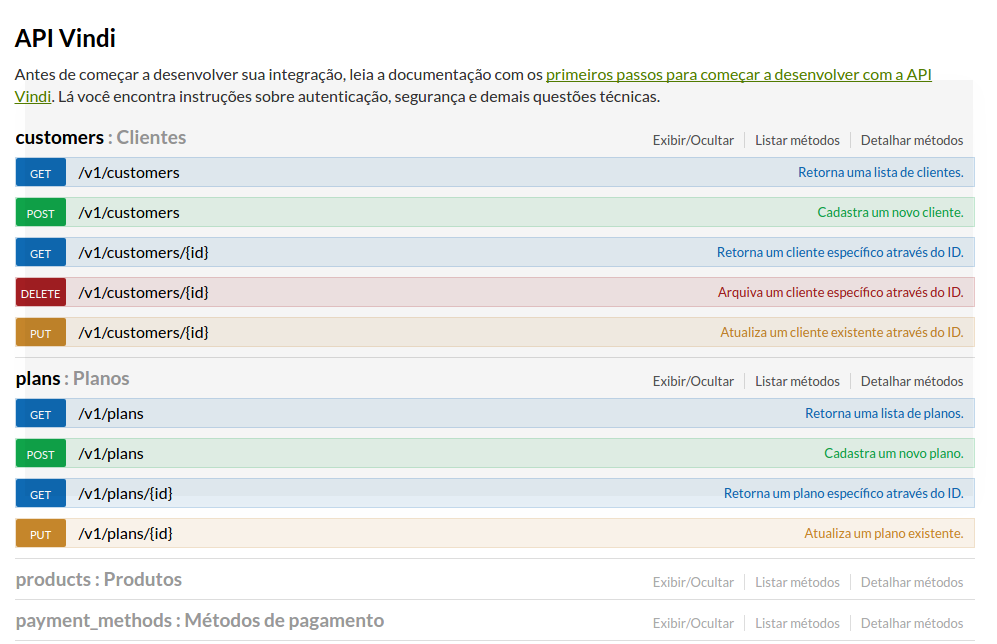The width and height of the screenshot is (997, 644).
Task: Open the primeiros passos documentation link
Action: point(738,74)
